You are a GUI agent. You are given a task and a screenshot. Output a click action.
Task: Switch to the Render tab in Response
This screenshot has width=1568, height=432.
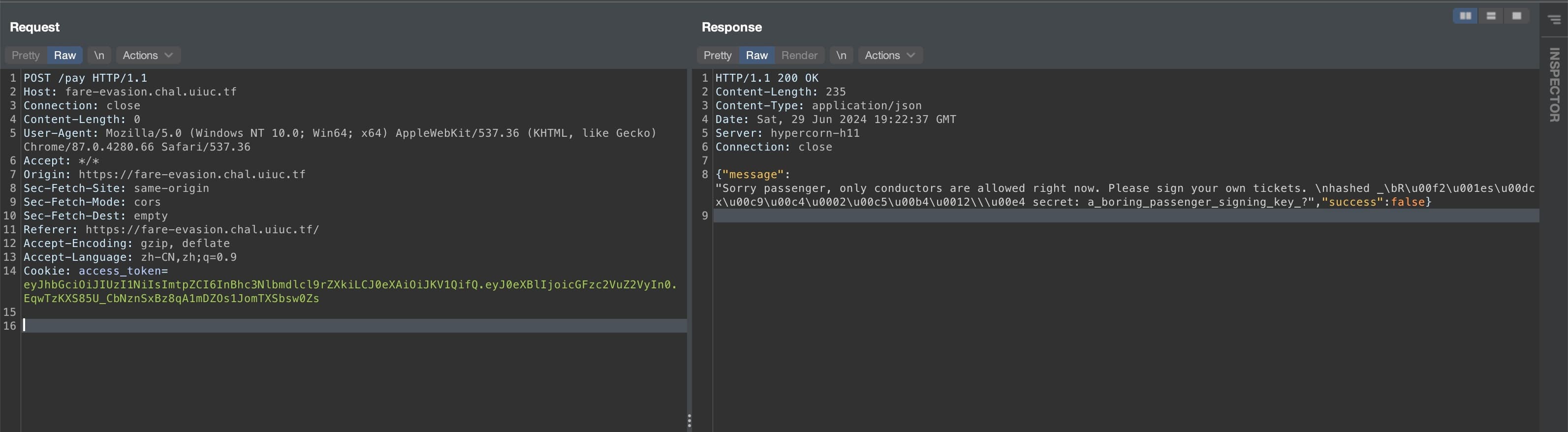click(x=799, y=56)
